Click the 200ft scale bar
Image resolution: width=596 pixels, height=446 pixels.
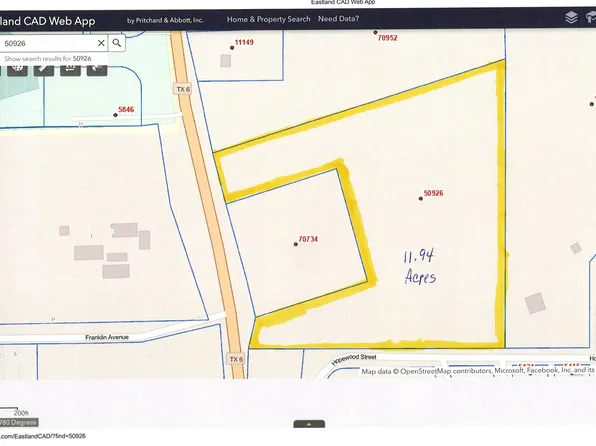(x=14, y=411)
